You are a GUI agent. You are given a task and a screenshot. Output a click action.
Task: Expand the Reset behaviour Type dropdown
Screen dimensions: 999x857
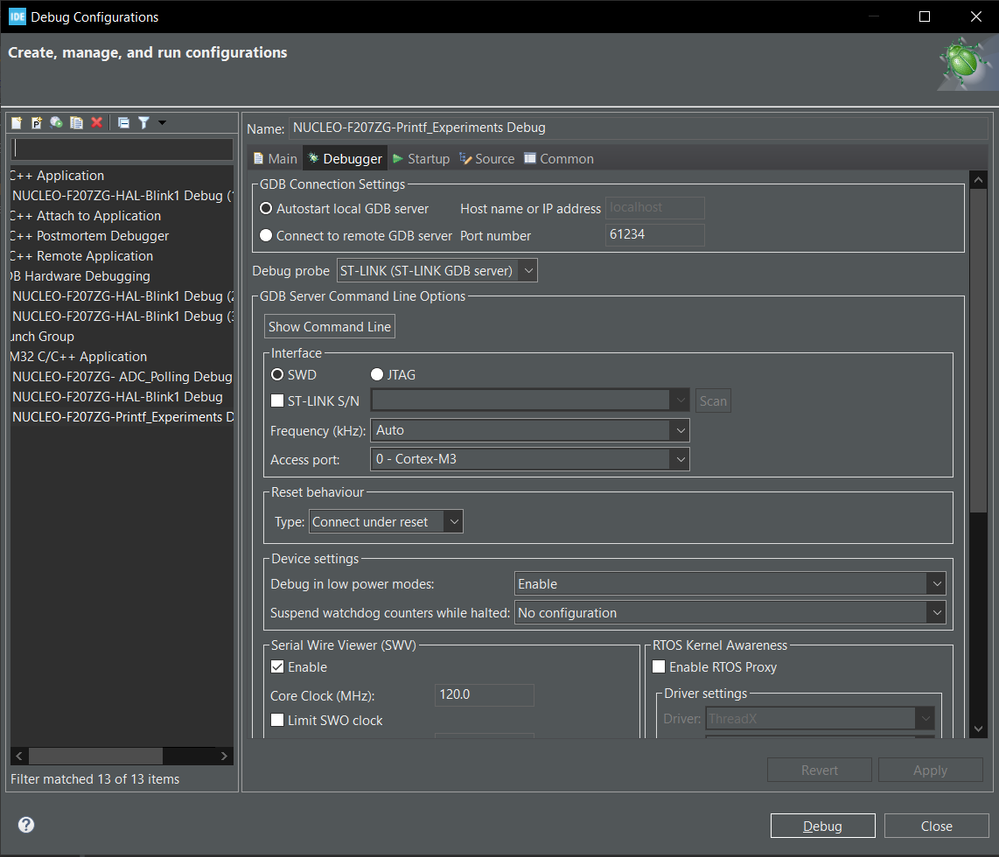click(x=385, y=522)
